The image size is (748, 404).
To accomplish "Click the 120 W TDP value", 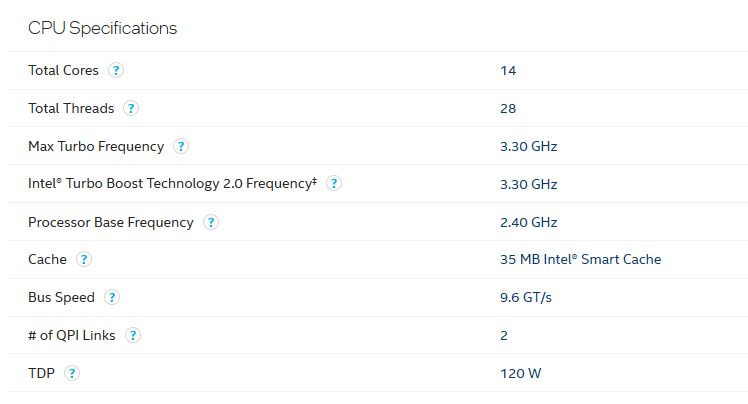I will pos(520,373).
